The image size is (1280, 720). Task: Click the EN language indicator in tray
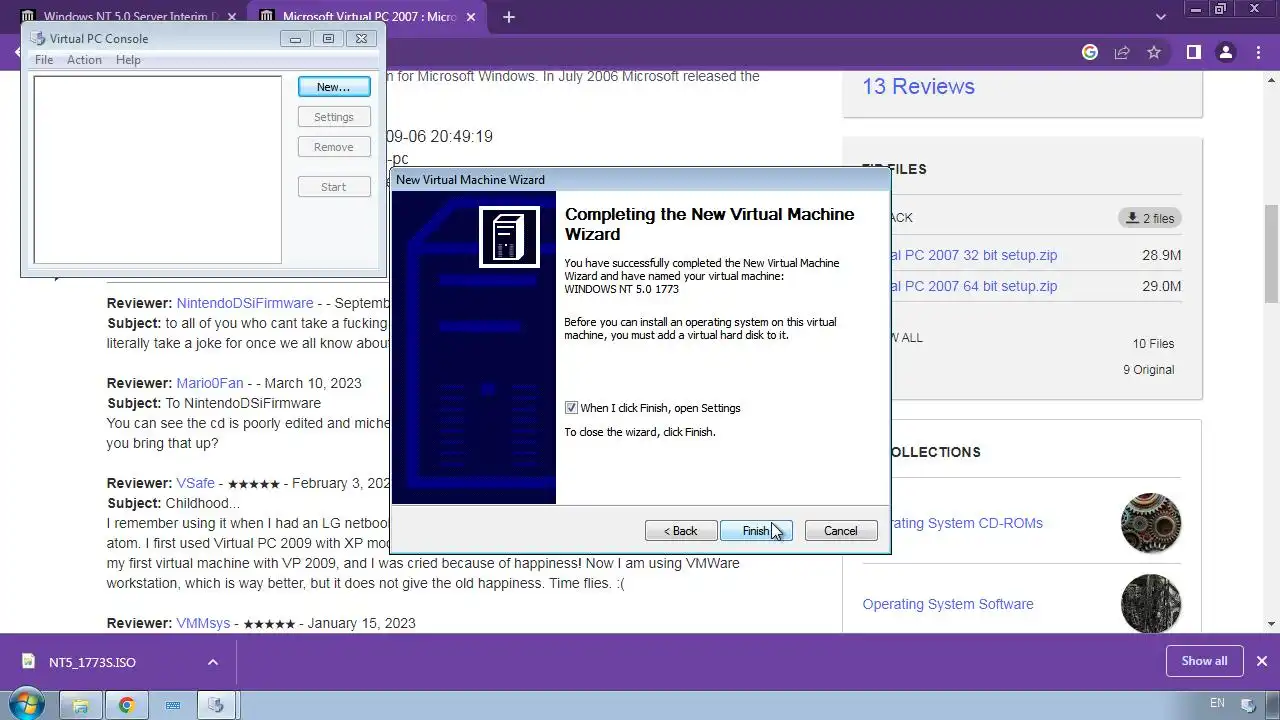point(1217,704)
